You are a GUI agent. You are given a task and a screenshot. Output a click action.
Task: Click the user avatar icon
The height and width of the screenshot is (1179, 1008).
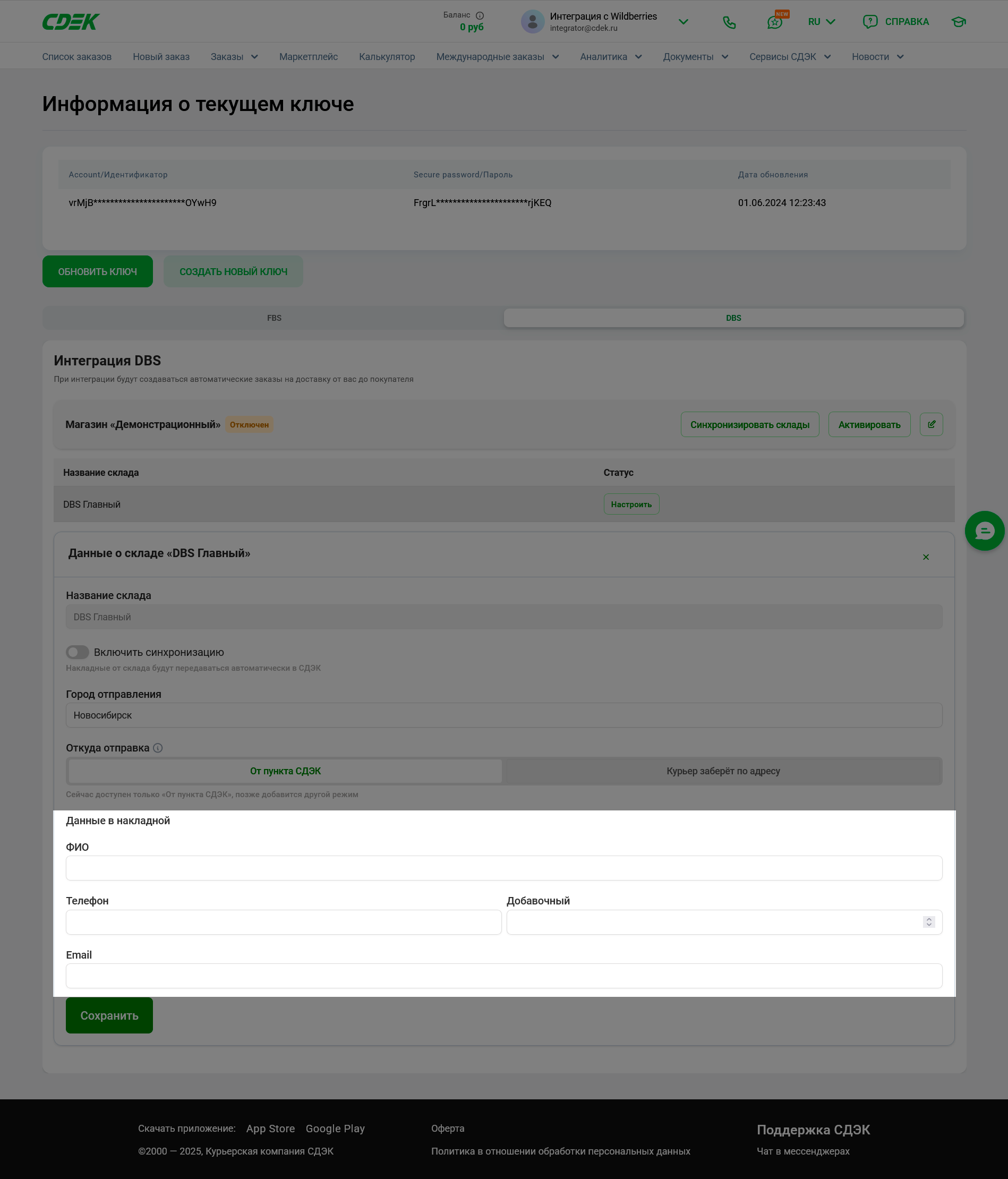coord(533,22)
